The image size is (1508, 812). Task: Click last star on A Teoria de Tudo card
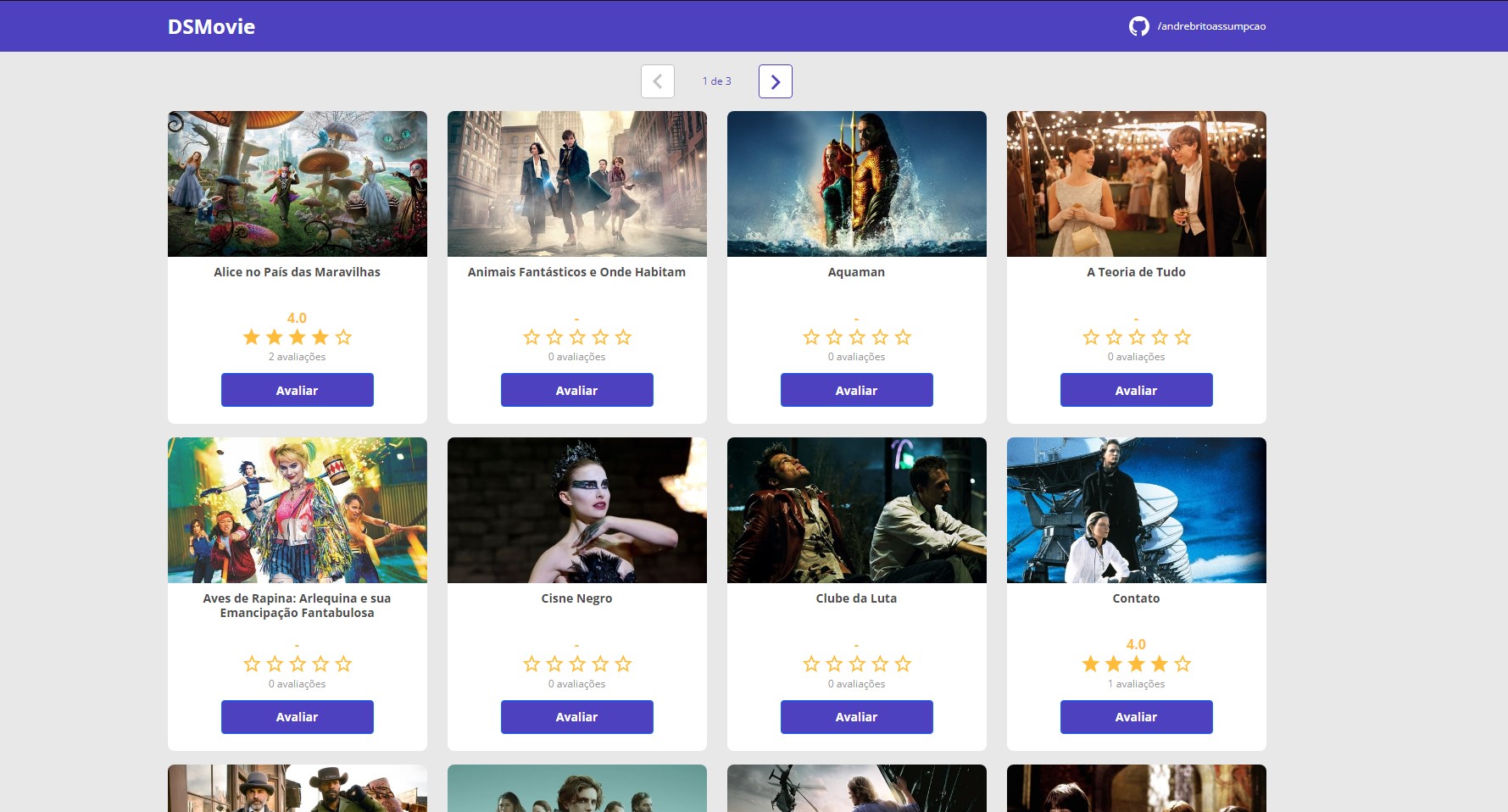(x=1182, y=337)
